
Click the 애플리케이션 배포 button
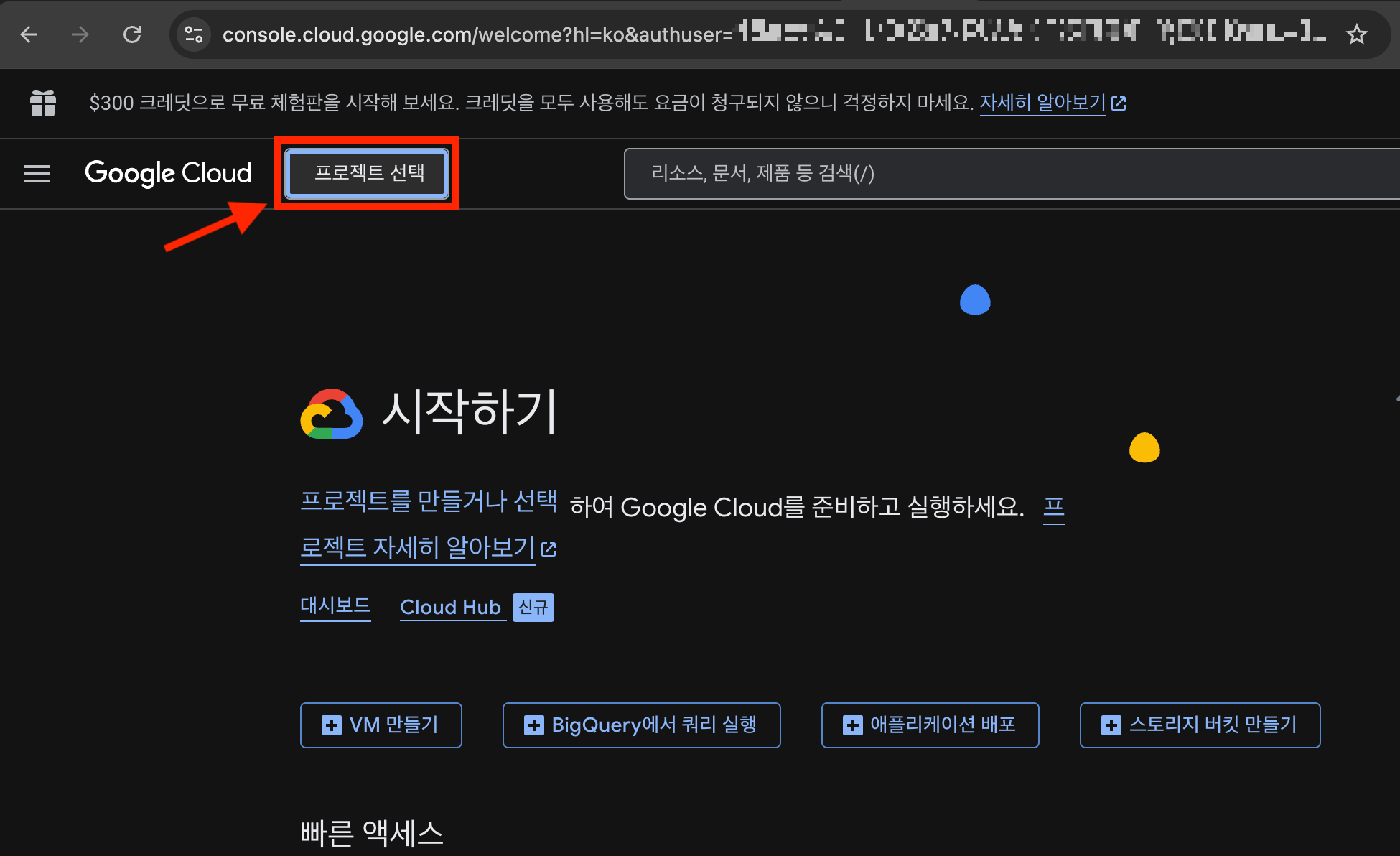(930, 725)
